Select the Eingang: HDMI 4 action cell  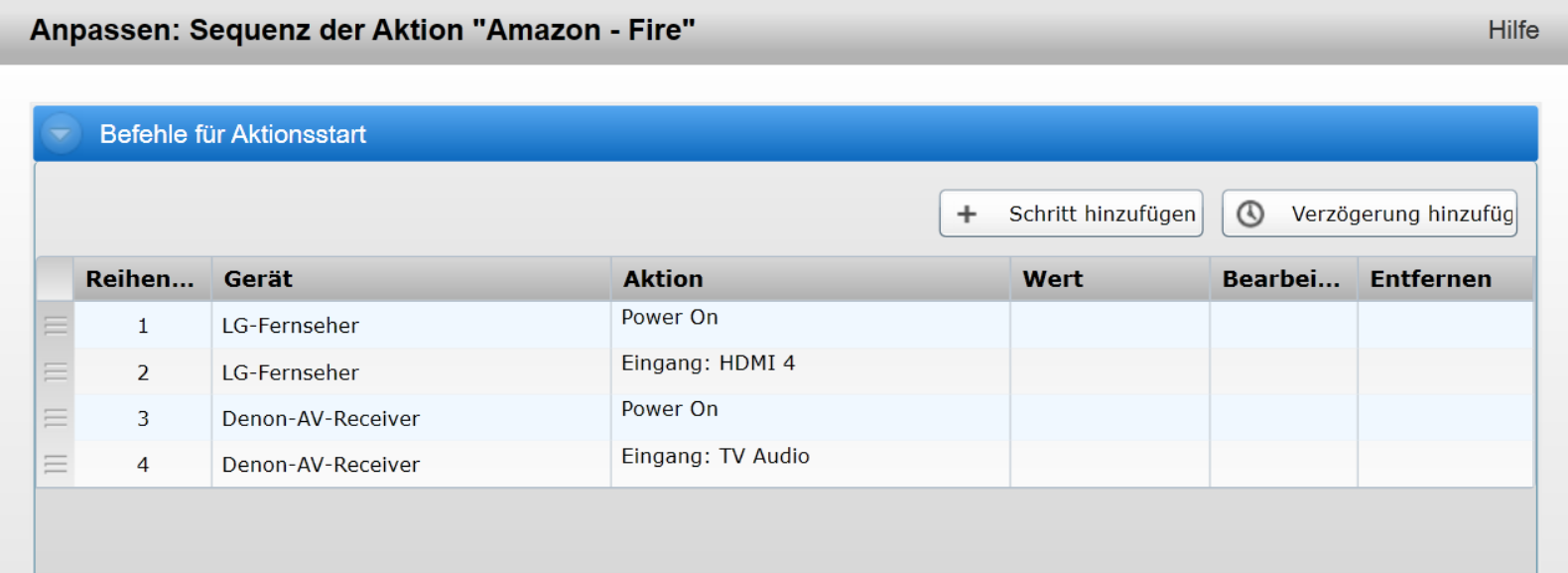click(x=708, y=363)
